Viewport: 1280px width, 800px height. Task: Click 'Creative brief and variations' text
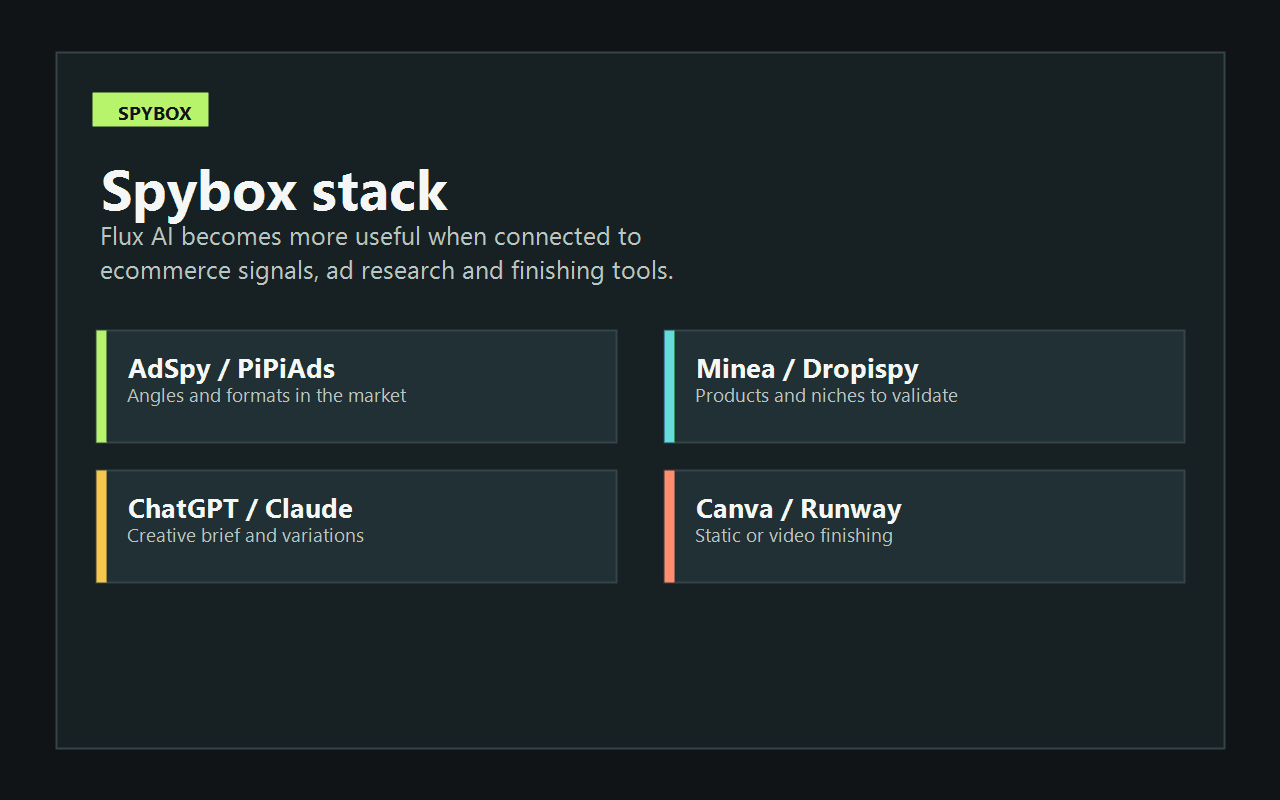[x=245, y=536]
